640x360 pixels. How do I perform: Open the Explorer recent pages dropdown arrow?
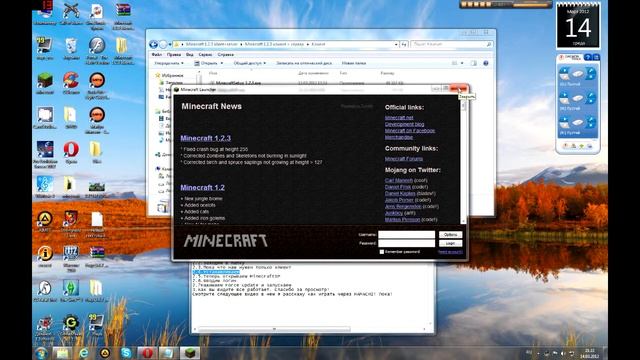170,44
